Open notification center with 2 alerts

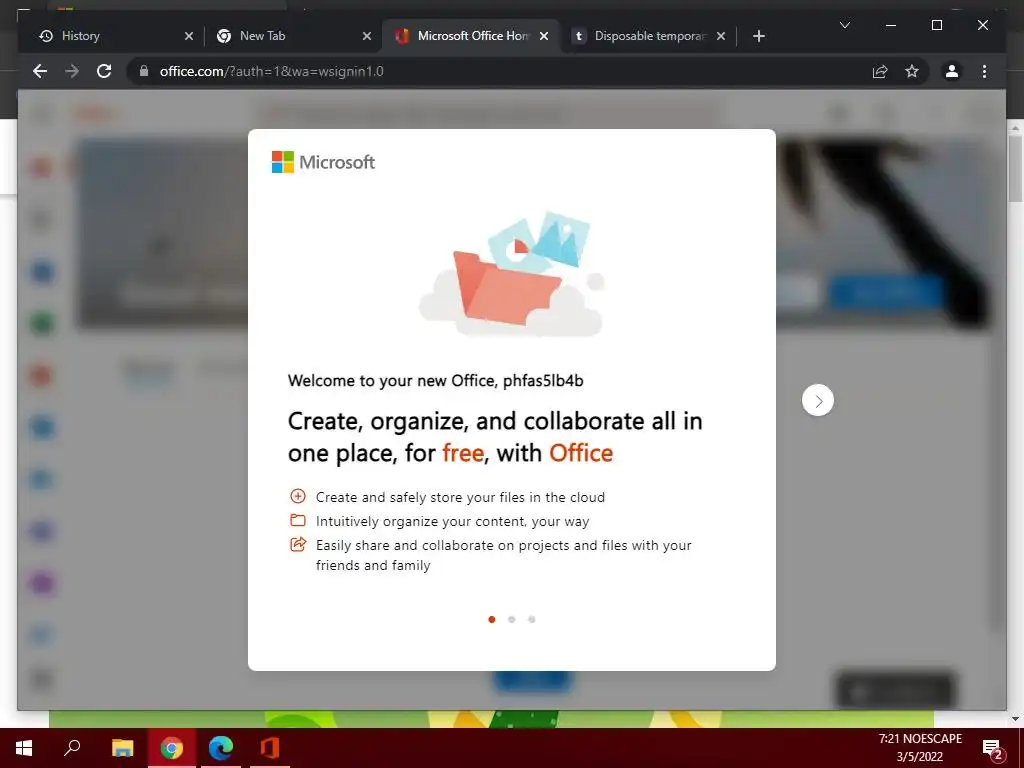993,749
